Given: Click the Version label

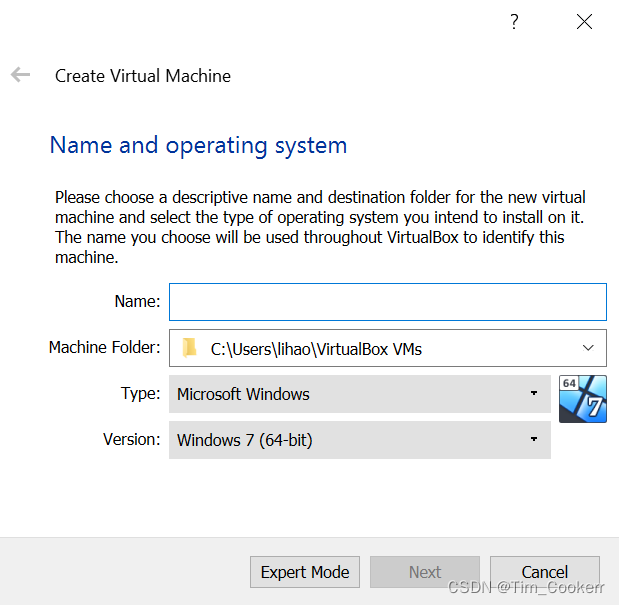Looking at the screenshot, I should (132, 439).
